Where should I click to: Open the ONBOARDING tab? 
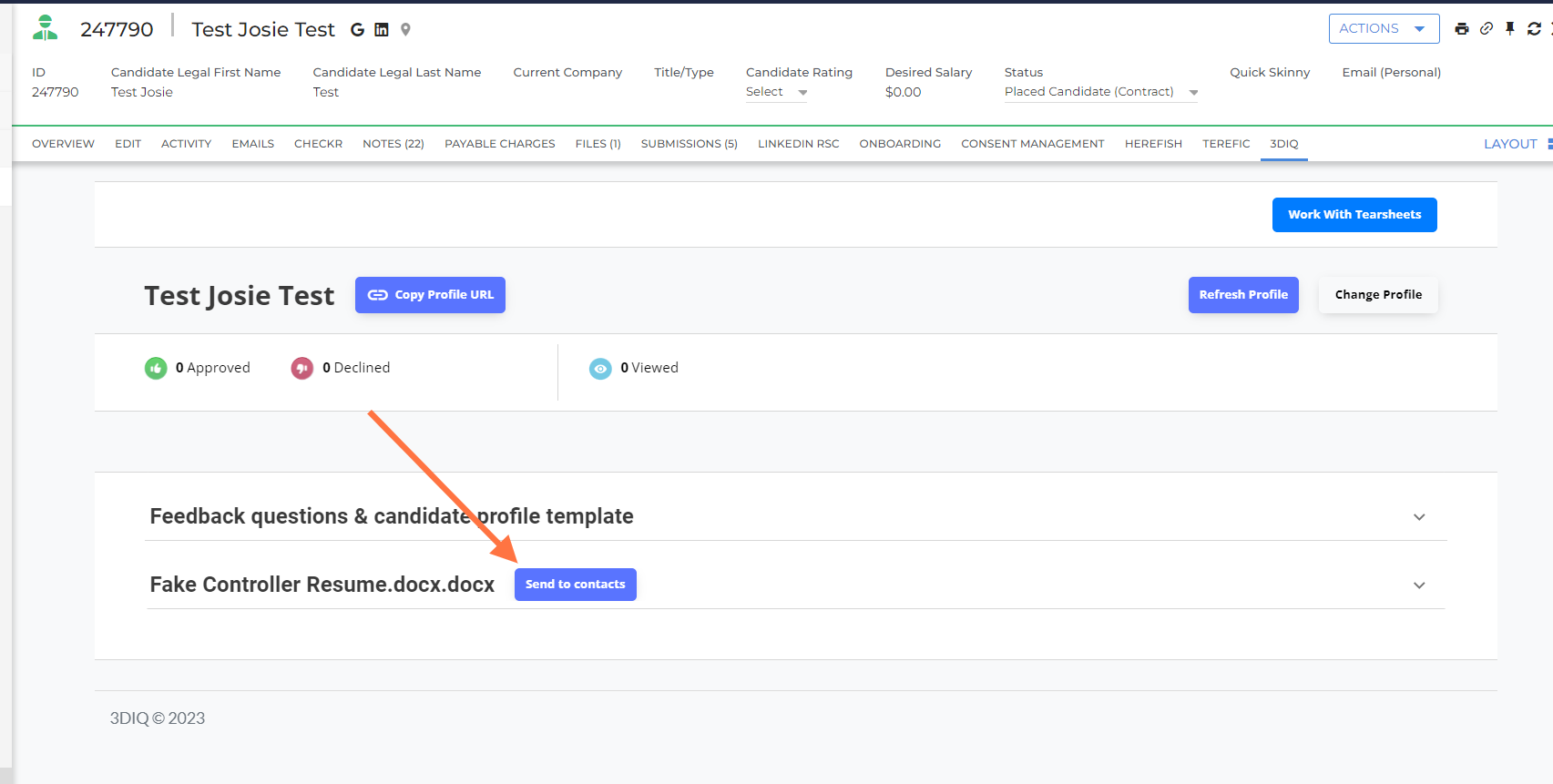pyautogui.click(x=900, y=144)
